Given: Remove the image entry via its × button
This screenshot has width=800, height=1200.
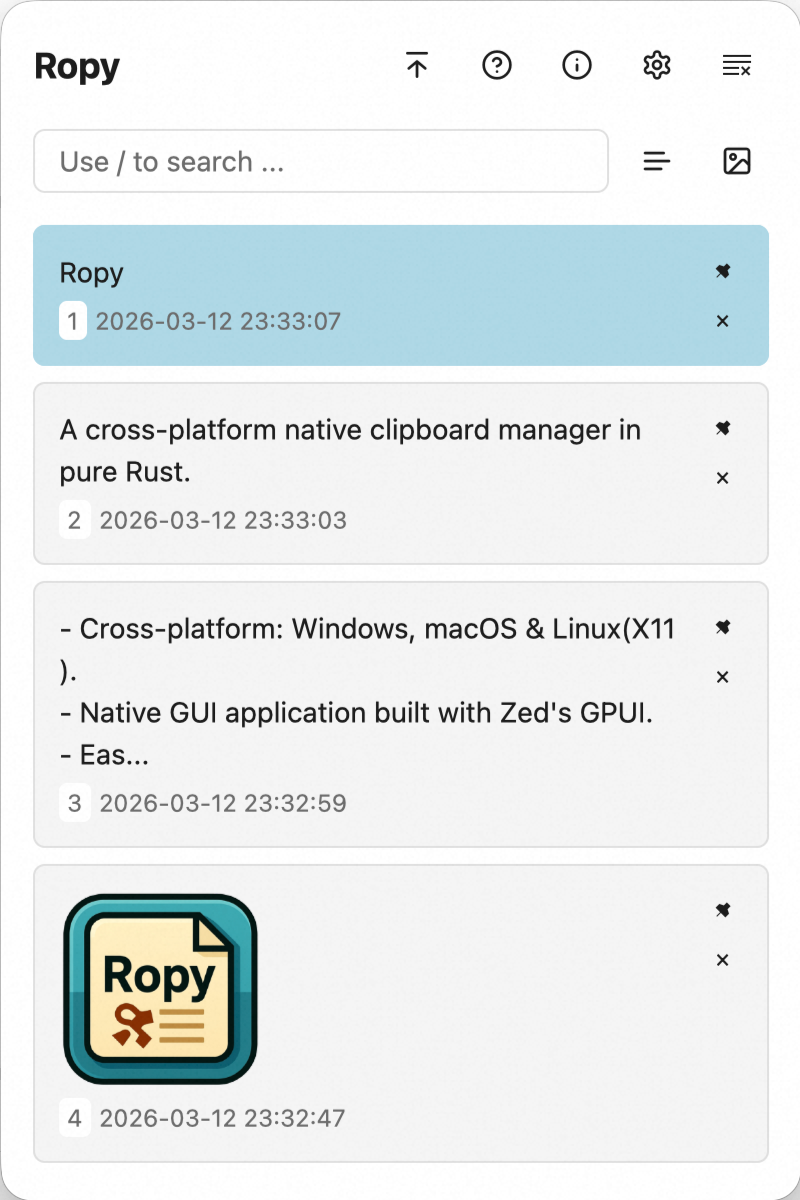Looking at the screenshot, I should coord(722,959).
